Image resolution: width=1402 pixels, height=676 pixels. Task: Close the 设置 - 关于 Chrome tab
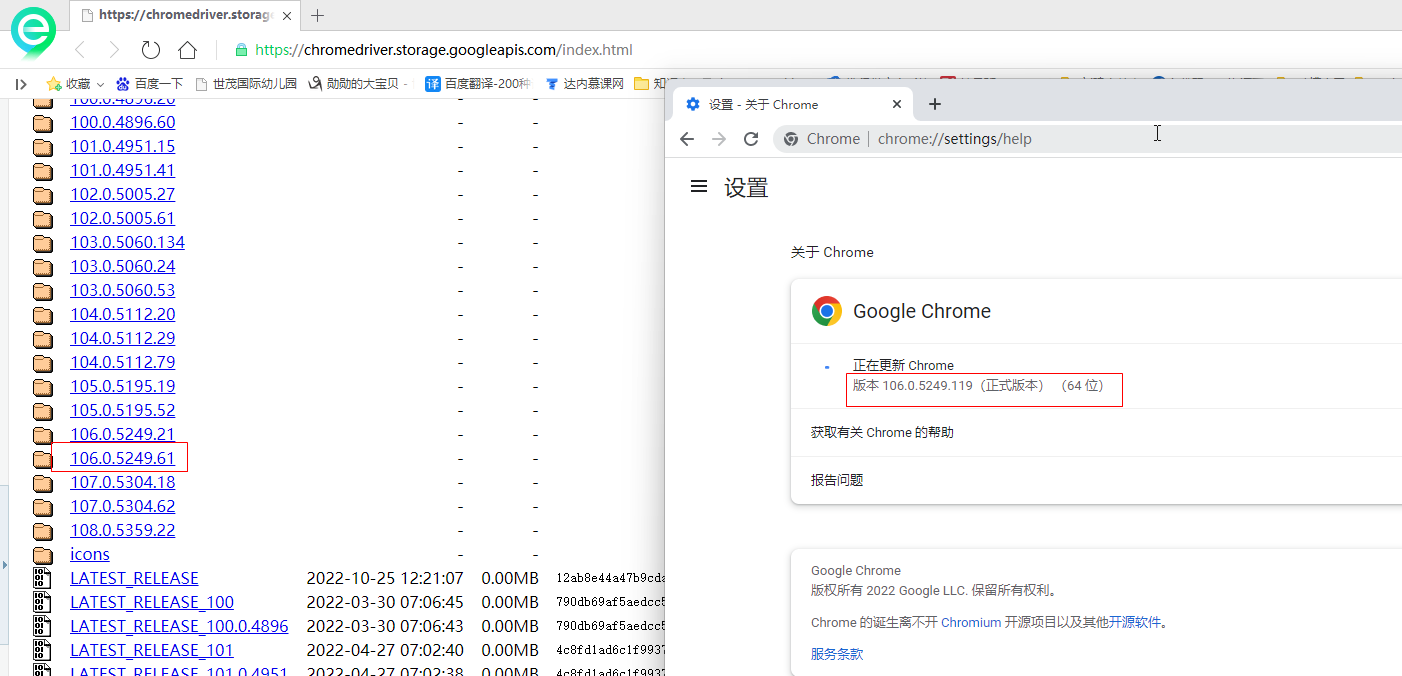[x=897, y=104]
